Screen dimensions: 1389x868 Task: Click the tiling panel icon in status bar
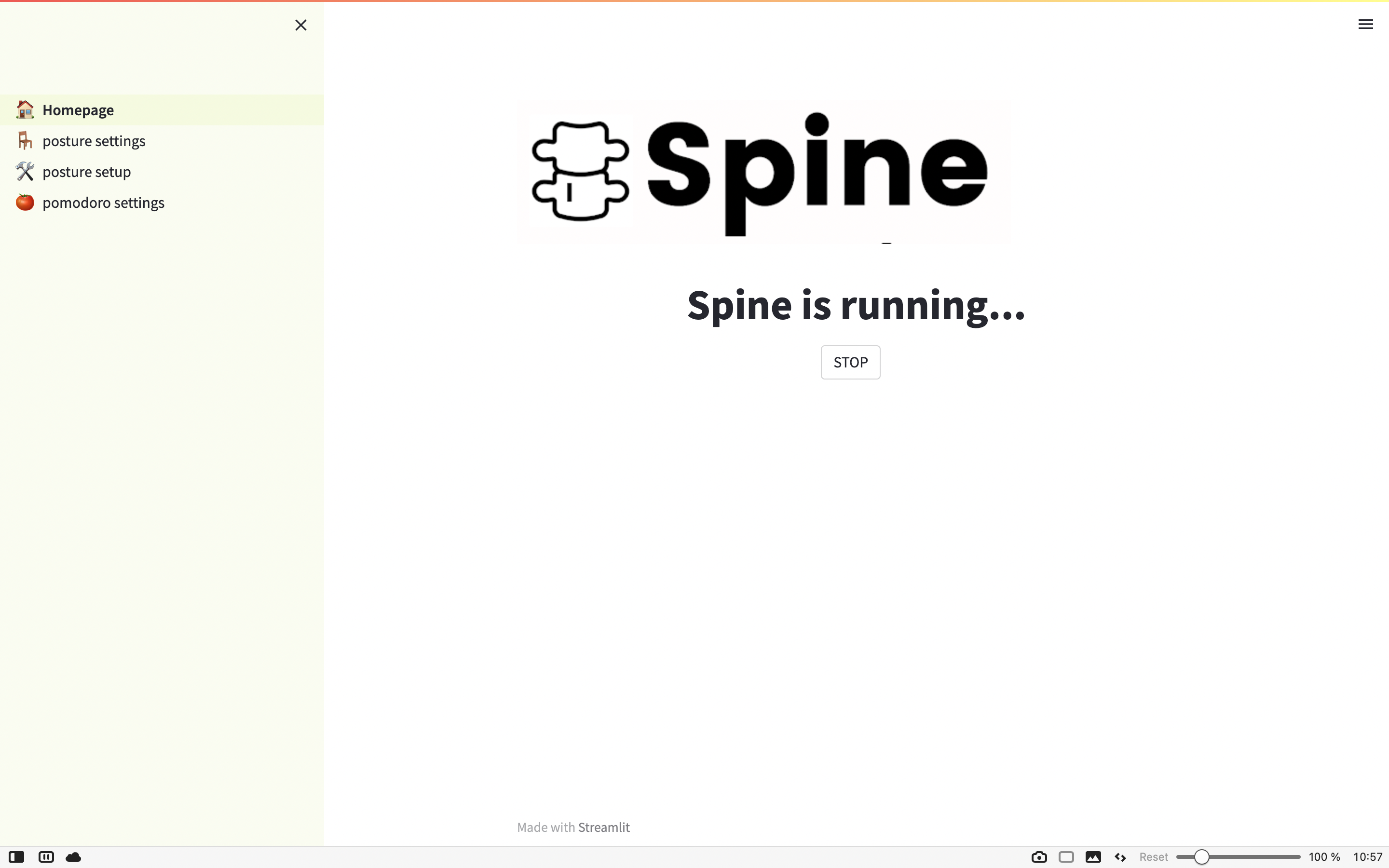point(46,857)
